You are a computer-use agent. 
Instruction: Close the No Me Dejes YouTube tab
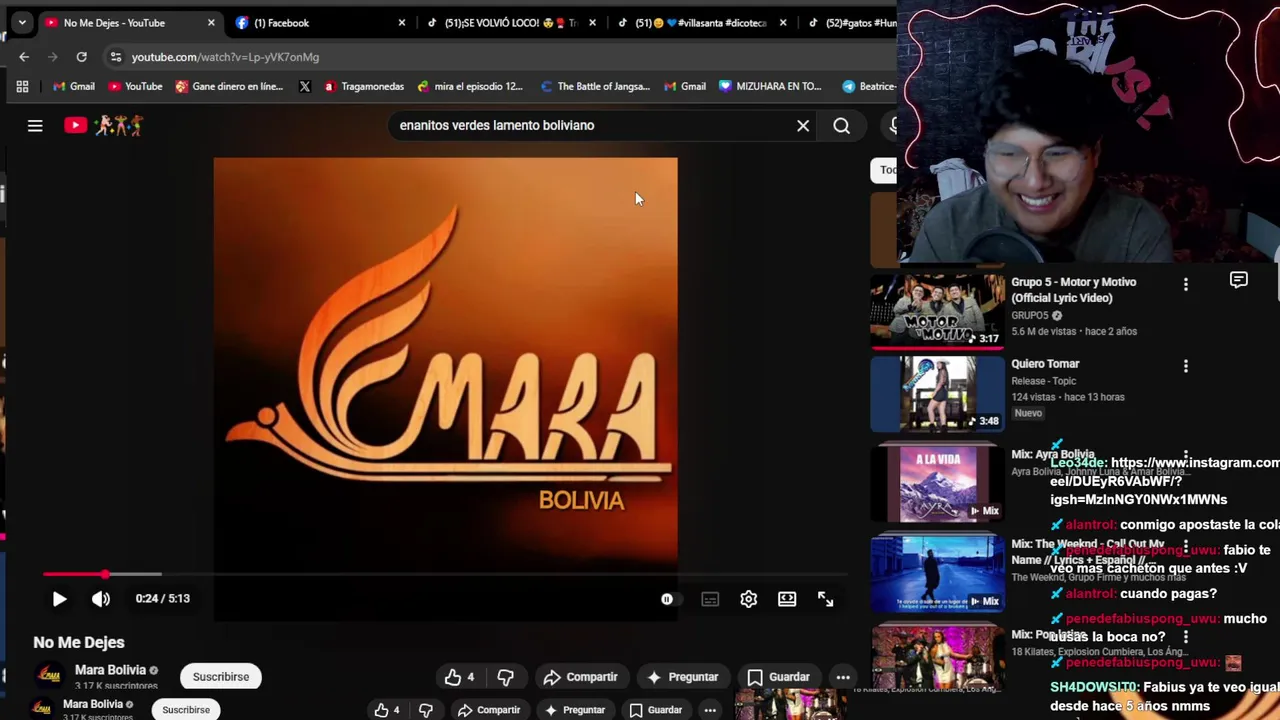[x=211, y=23]
